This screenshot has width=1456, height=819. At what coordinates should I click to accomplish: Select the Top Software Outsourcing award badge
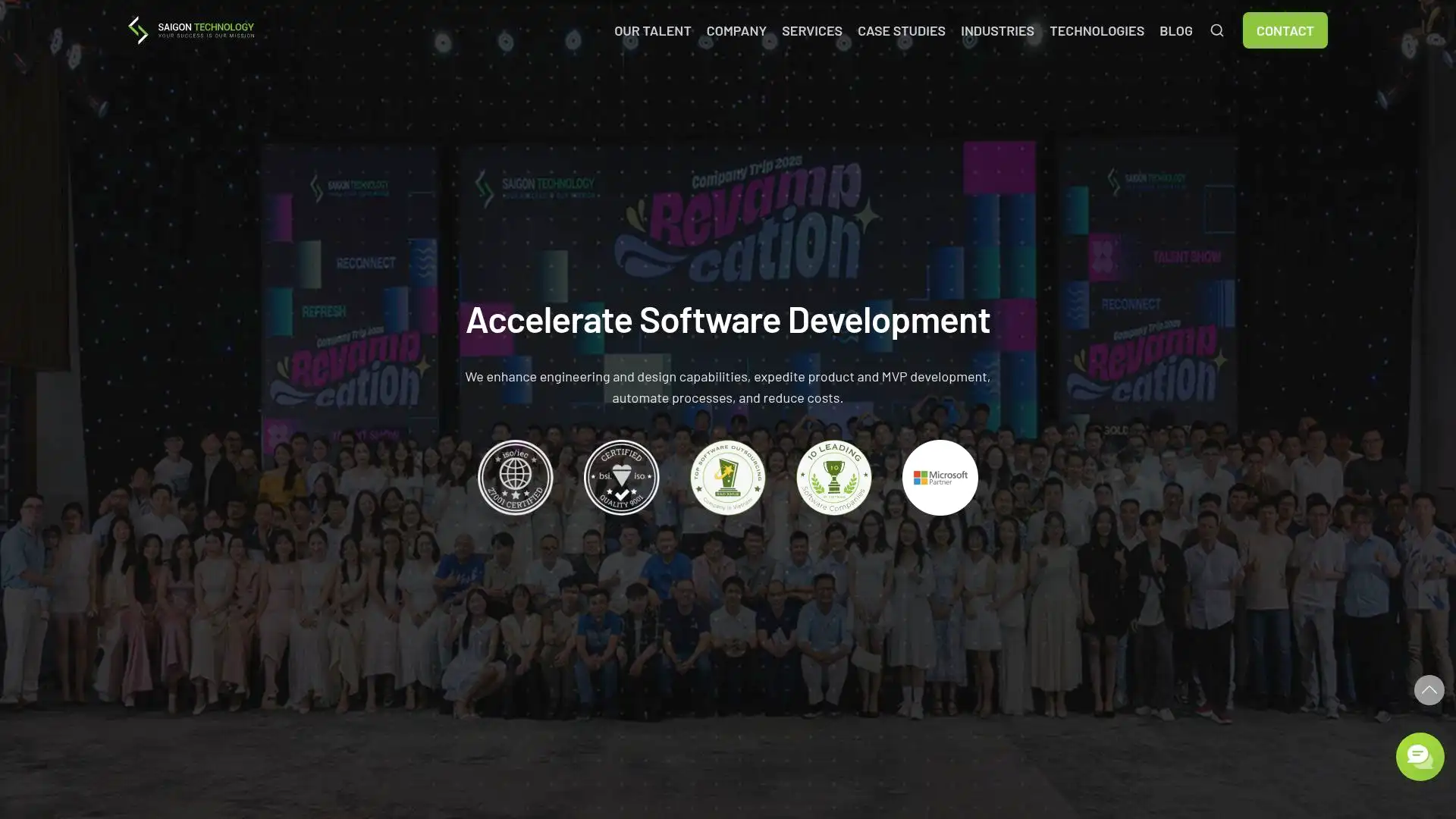pos(728,478)
